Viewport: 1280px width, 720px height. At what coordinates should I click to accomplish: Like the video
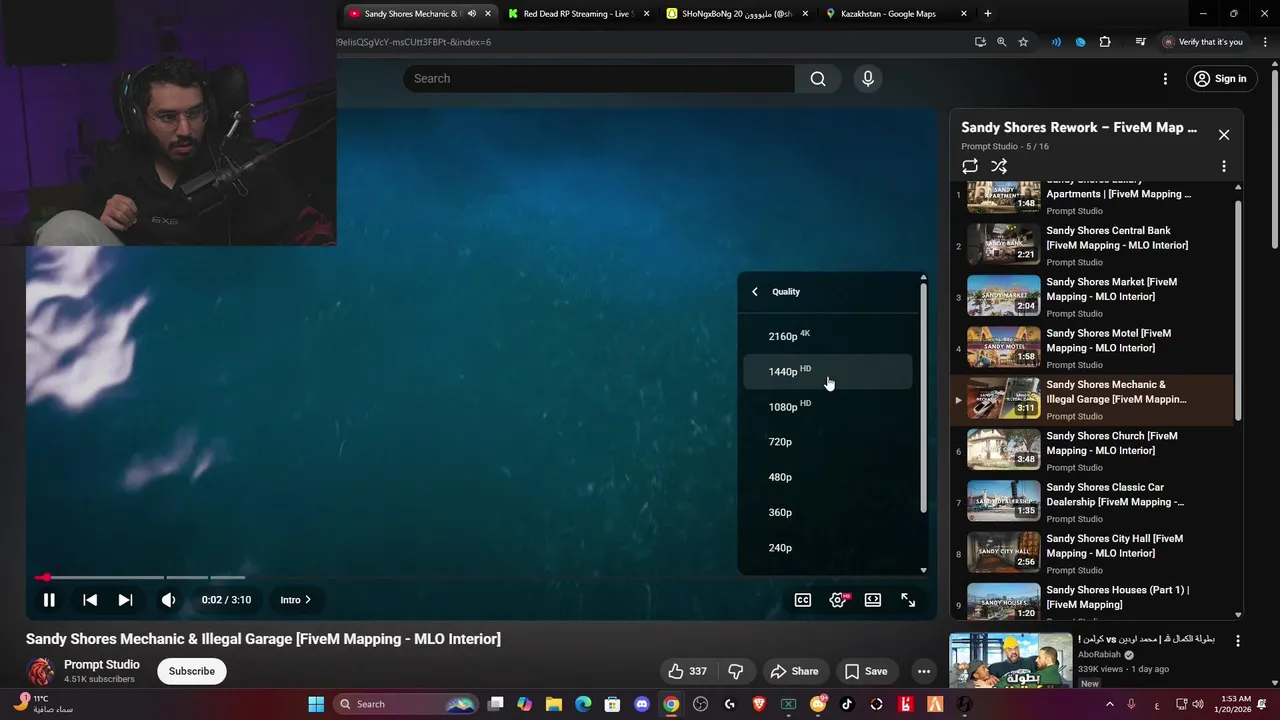pos(685,671)
